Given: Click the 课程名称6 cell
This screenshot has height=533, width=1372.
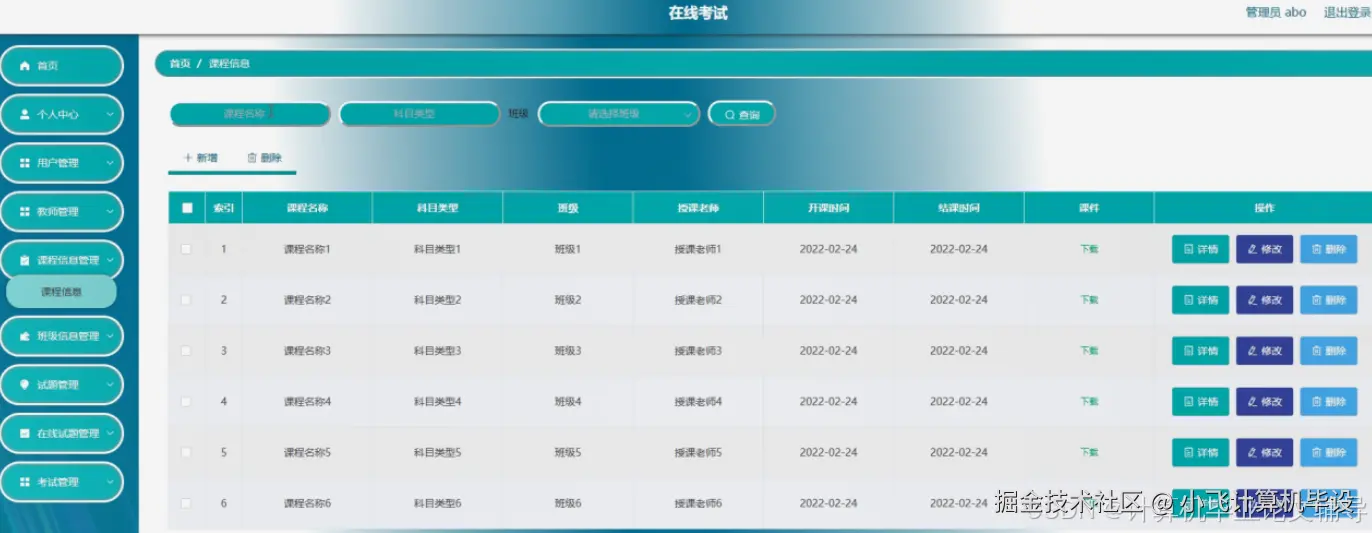Looking at the screenshot, I should point(307,503).
